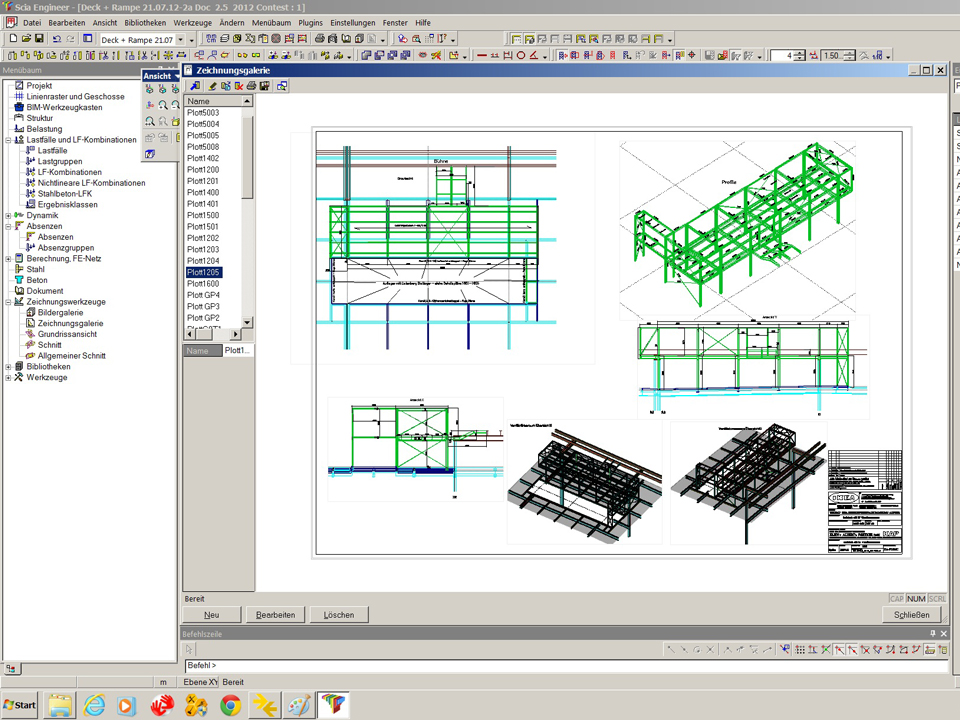Open the folder icon in main toolbar
This screenshot has height=720, width=960.
point(26,39)
